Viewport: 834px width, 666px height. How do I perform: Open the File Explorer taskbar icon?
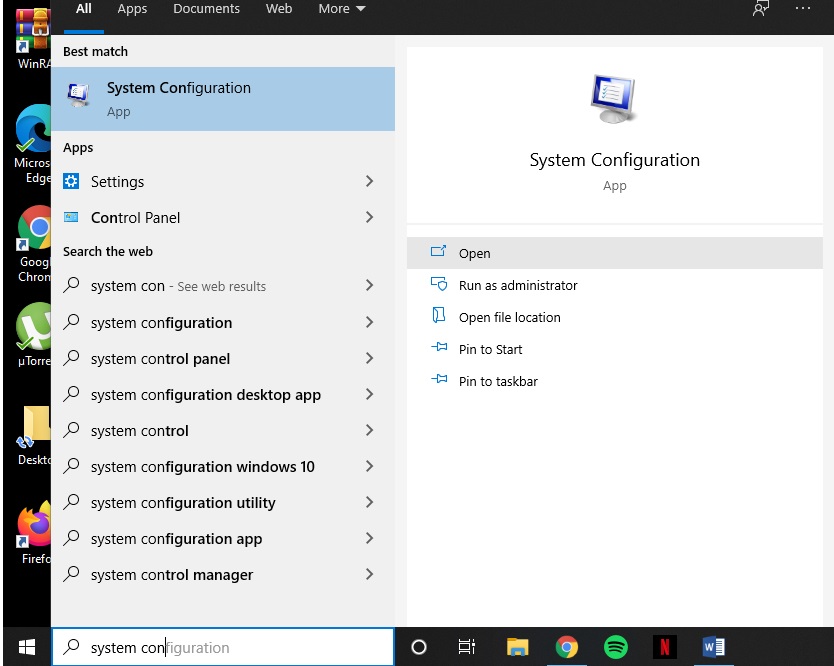517,647
